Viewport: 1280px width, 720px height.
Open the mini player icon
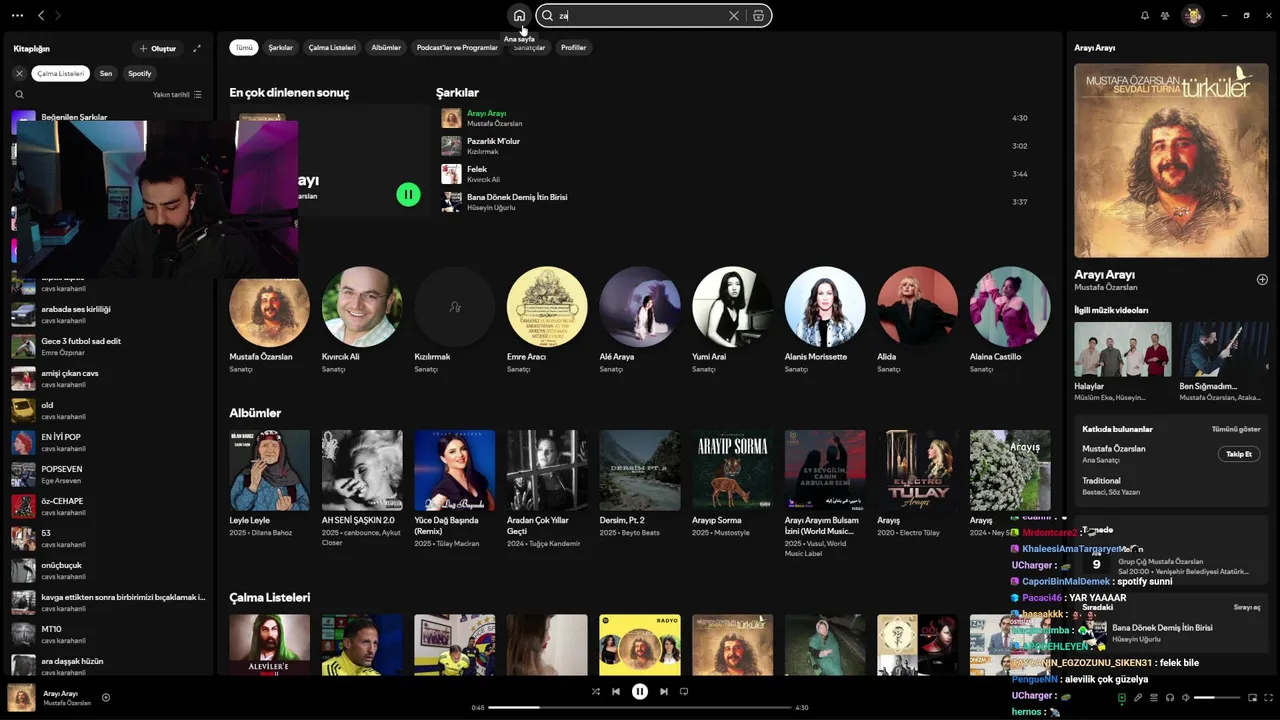coord(1250,698)
